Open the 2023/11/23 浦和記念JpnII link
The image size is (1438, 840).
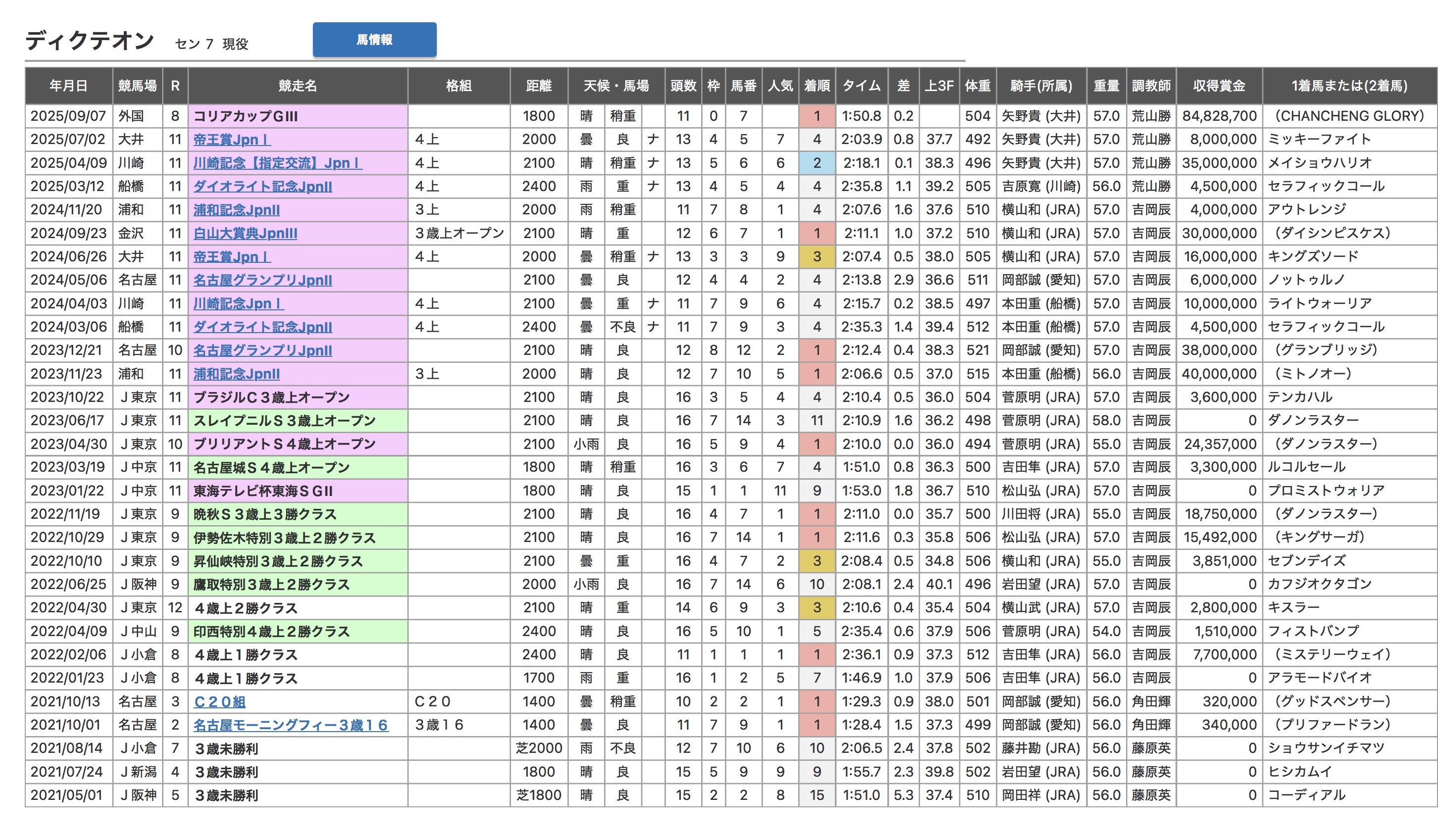pos(236,374)
